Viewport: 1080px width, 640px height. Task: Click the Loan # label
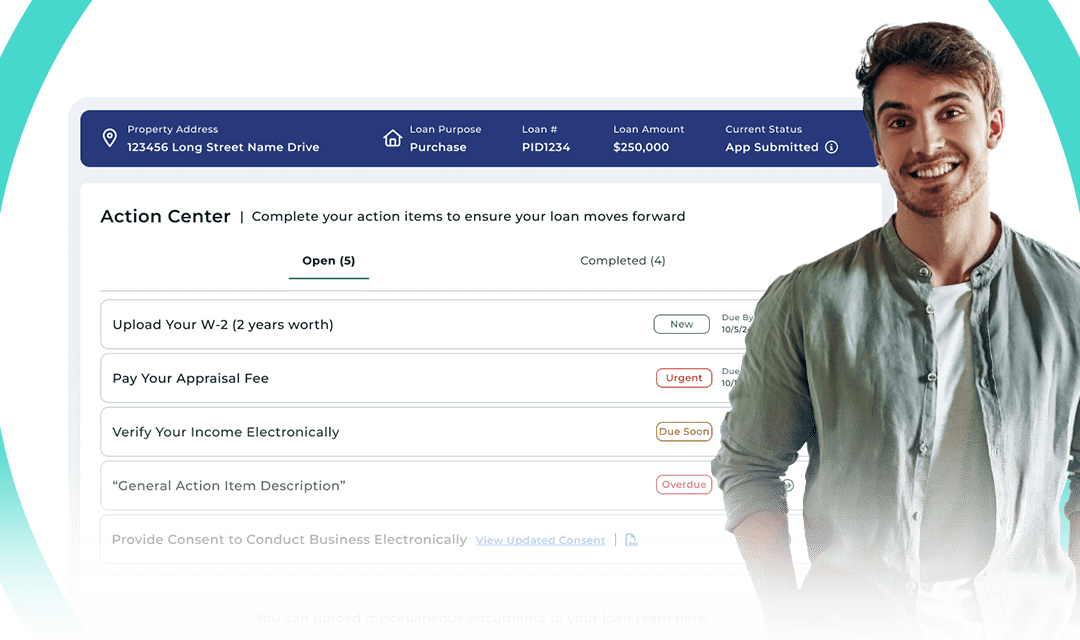pos(539,129)
